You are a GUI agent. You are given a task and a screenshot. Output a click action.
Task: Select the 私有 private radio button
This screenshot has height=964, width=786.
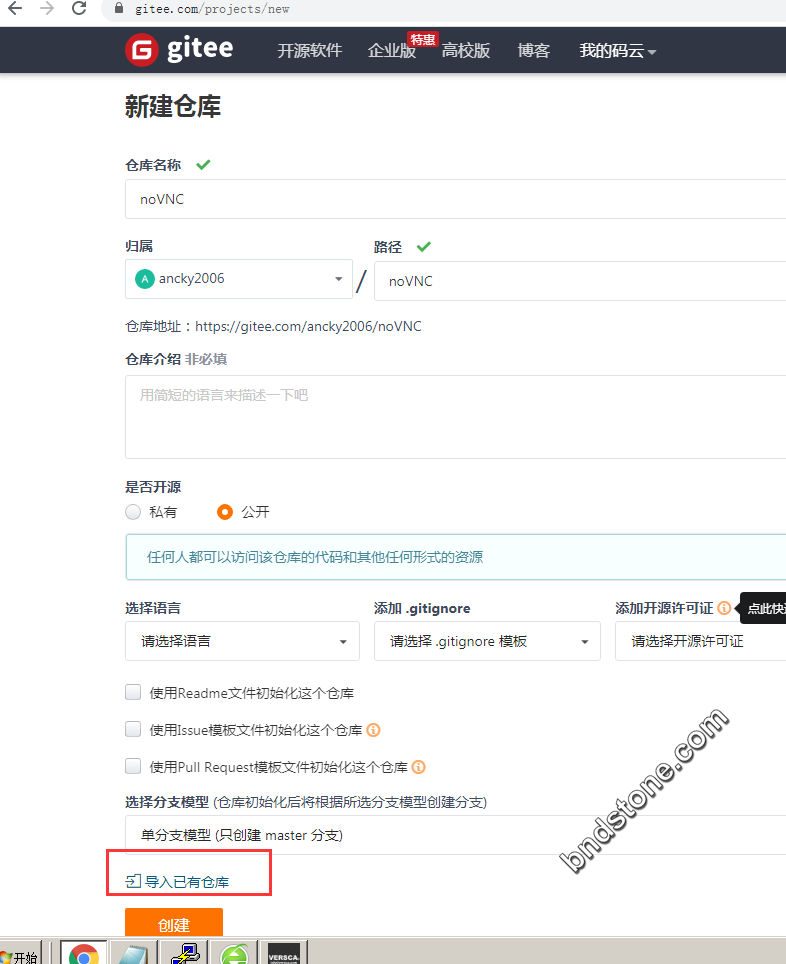pos(133,512)
